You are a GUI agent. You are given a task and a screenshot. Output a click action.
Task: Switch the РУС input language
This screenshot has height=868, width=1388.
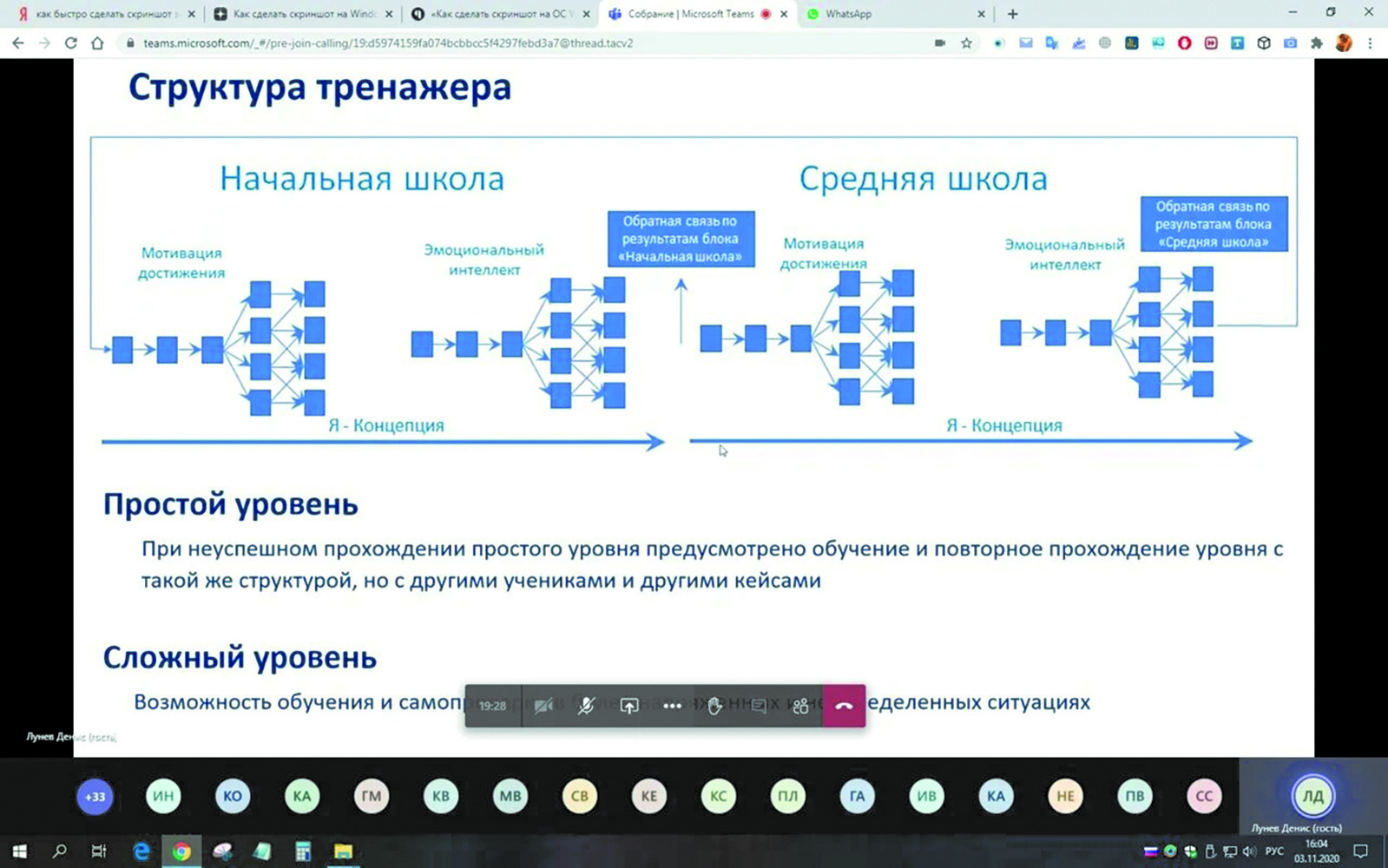coord(1274,852)
